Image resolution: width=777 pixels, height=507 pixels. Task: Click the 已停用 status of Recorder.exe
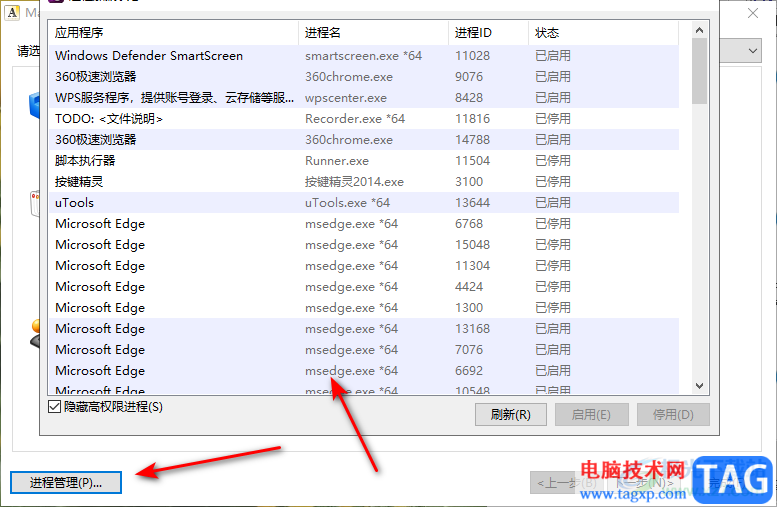tap(553, 119)
